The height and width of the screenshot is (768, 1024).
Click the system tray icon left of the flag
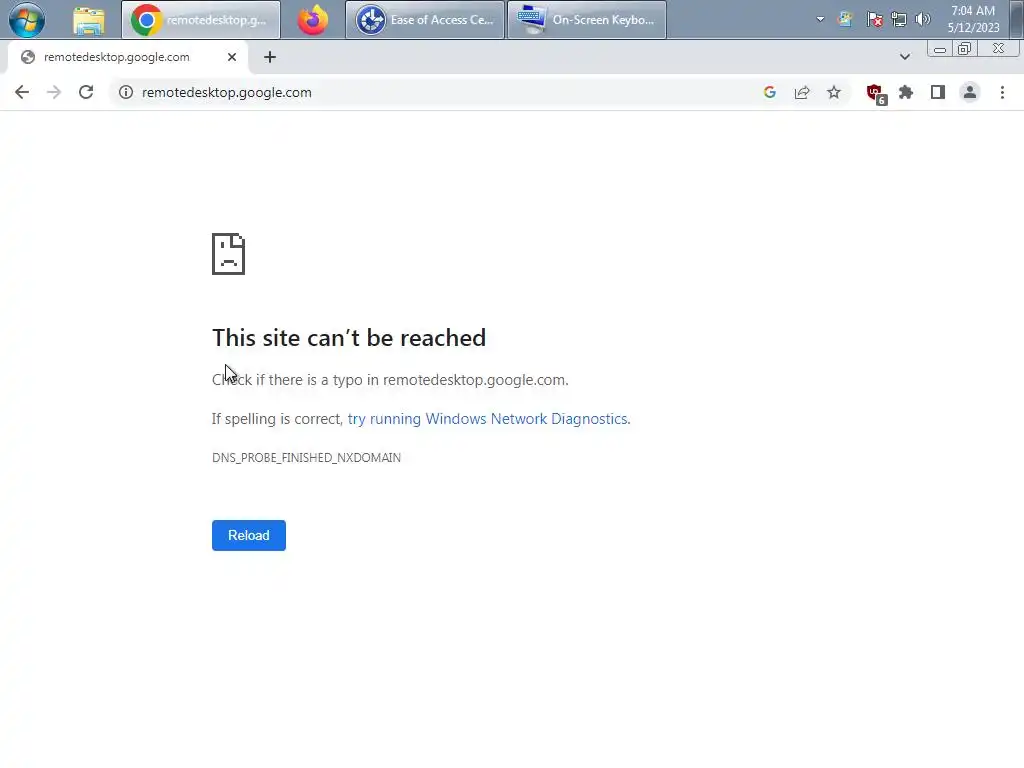846,20
